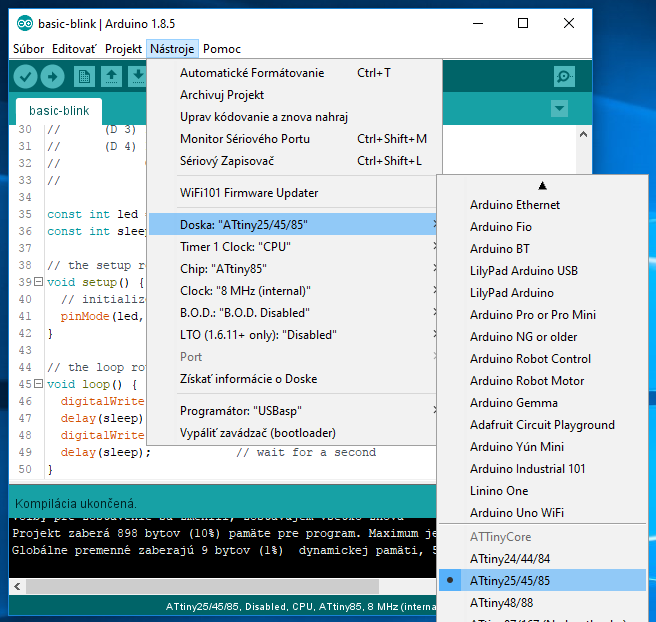The width and height of the screenshot is (656, 622).
Task: Expand the Clock 8 MHz submenu
Action: [x=293, y=291]
